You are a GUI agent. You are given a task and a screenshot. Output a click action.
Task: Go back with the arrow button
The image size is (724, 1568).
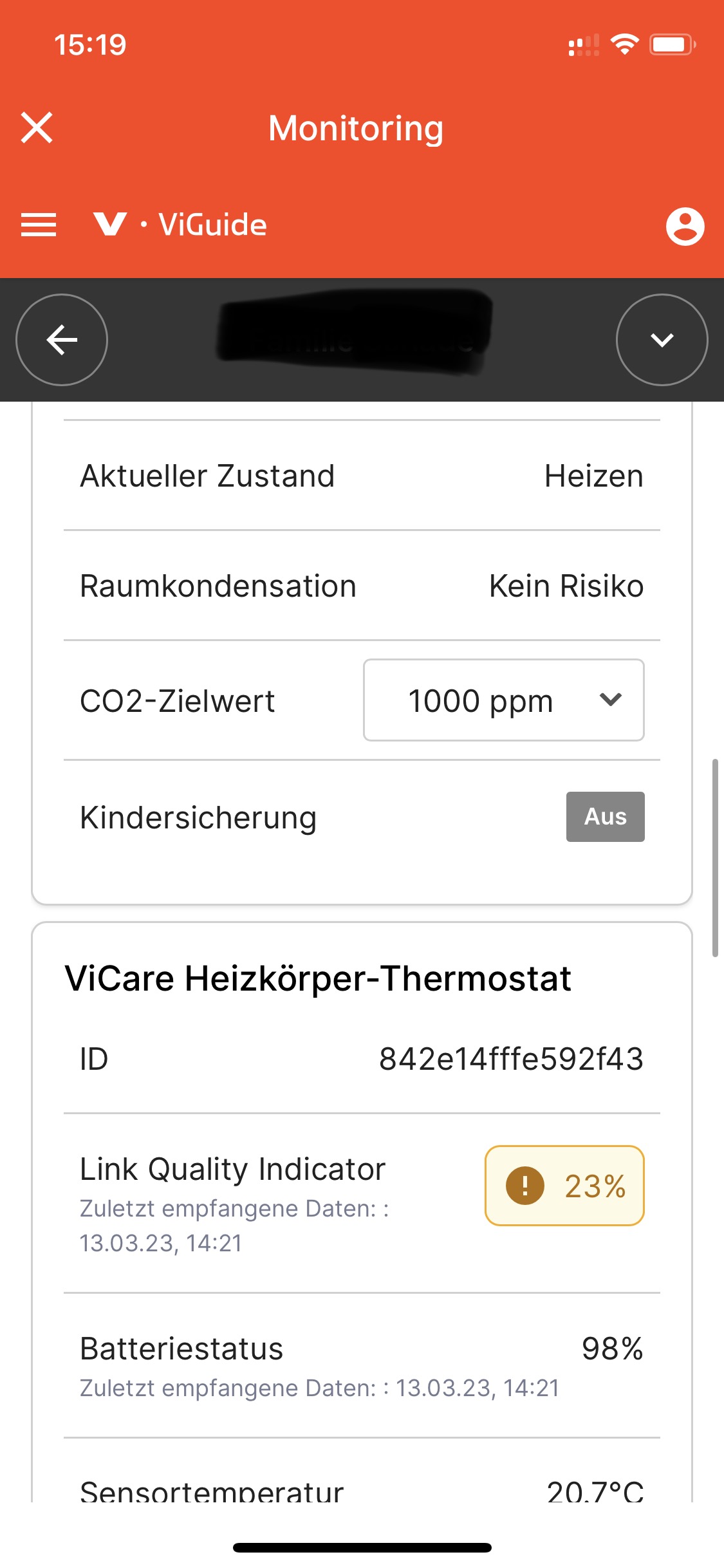(x=62, y=340)
